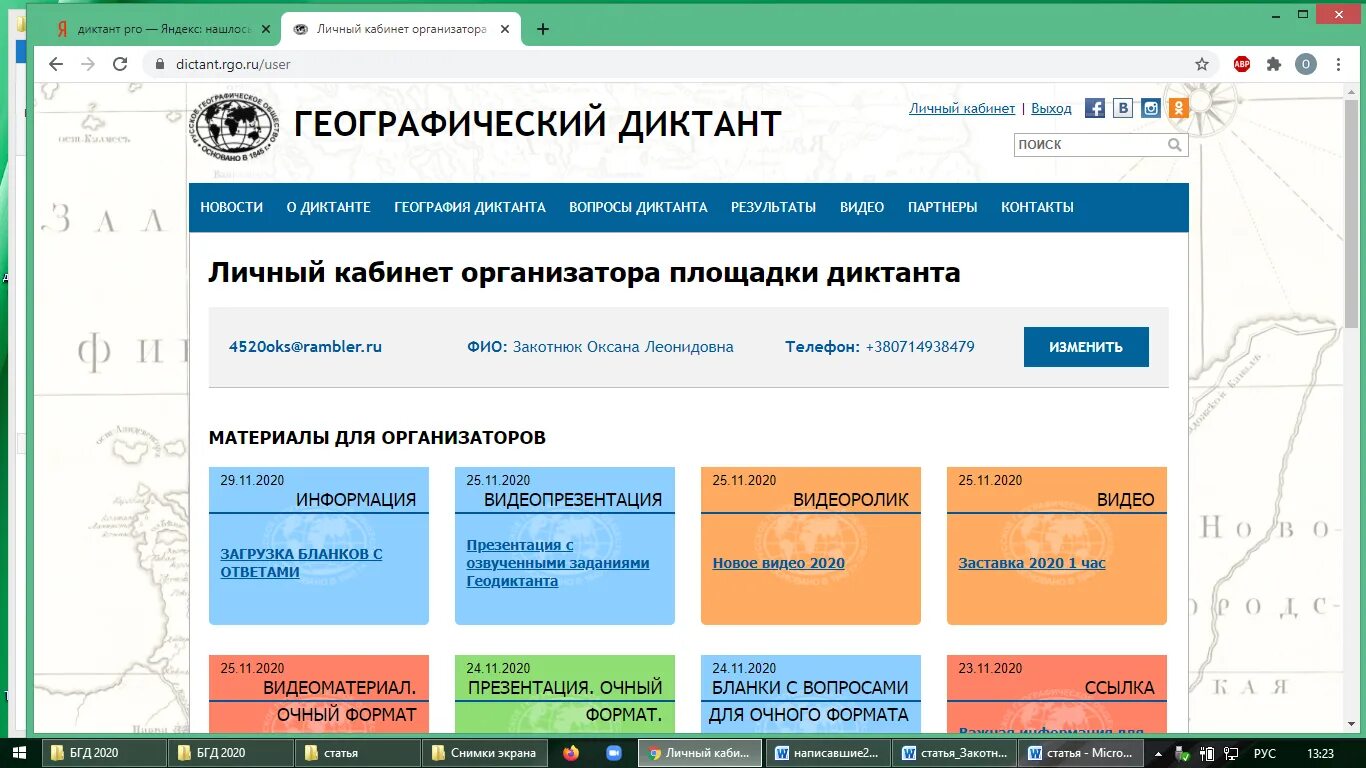Open the extensions puzzle icon
The height and width of the screenshot is (768, 1366).
[1274, 64]
